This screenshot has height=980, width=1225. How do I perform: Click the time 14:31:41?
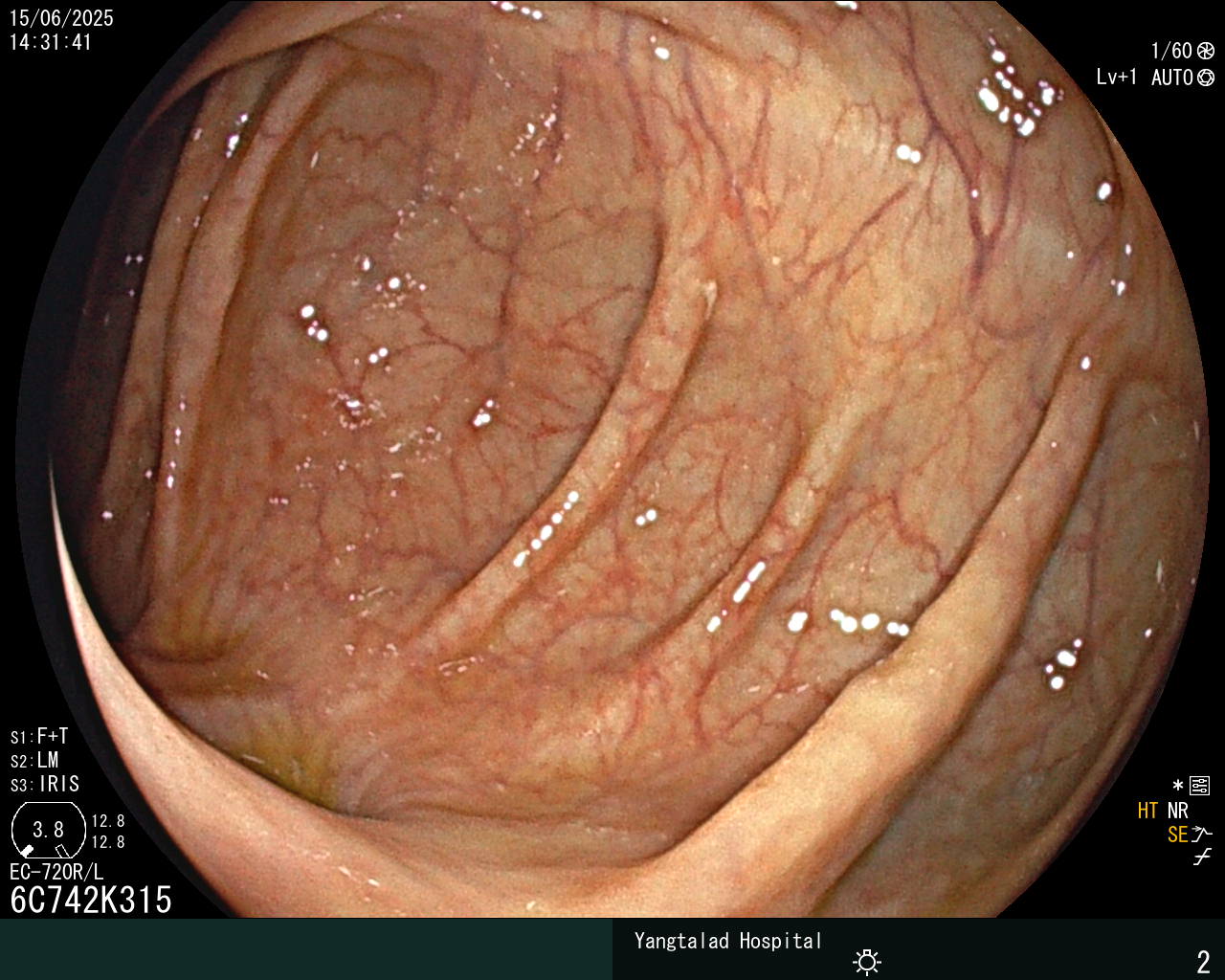click(51, 42)
